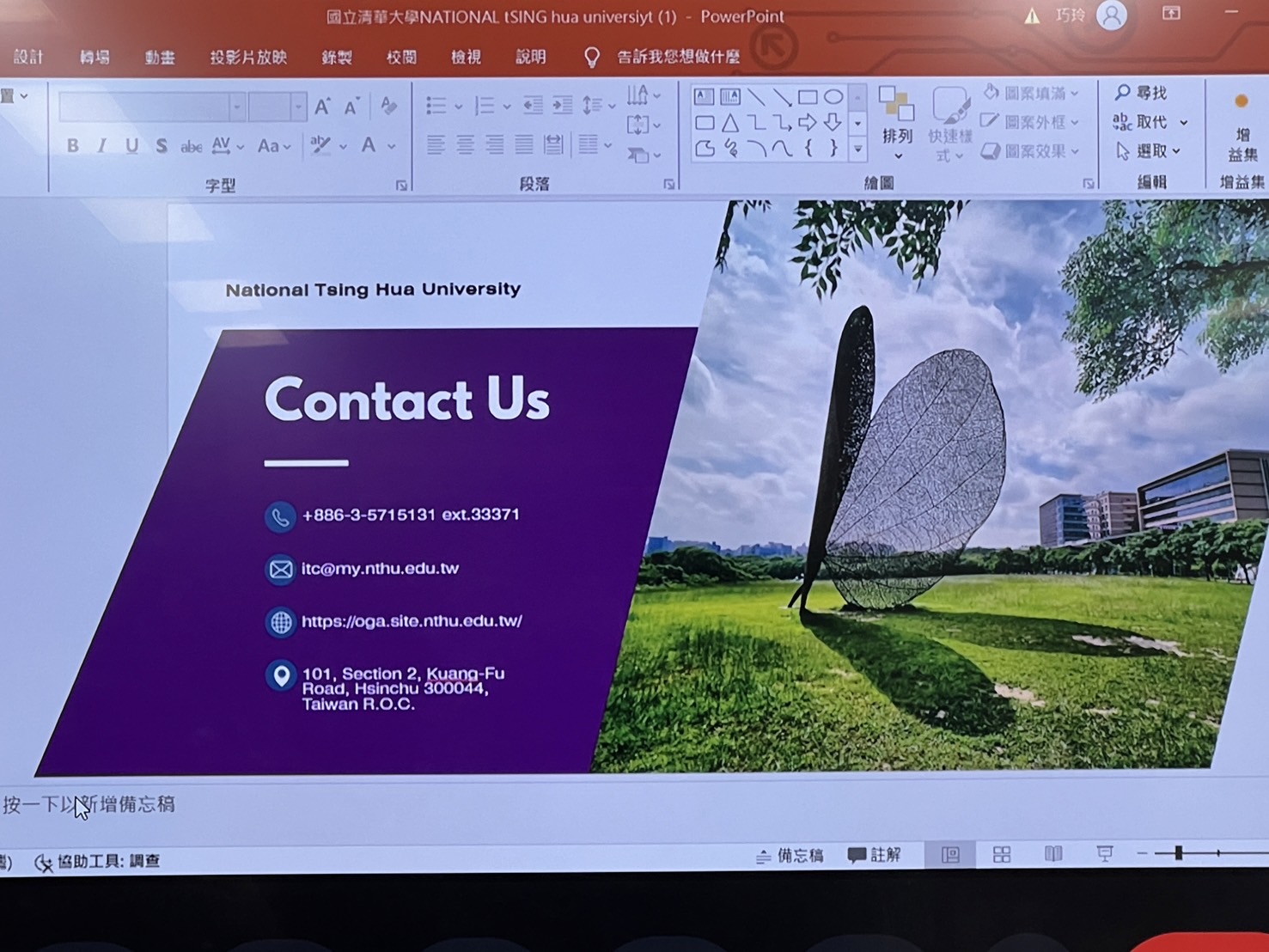Image resolution: width=1269 pixels, height=952 pixels.
Task: Open the 選取 select menu
Action: (x=1149, y=151)
